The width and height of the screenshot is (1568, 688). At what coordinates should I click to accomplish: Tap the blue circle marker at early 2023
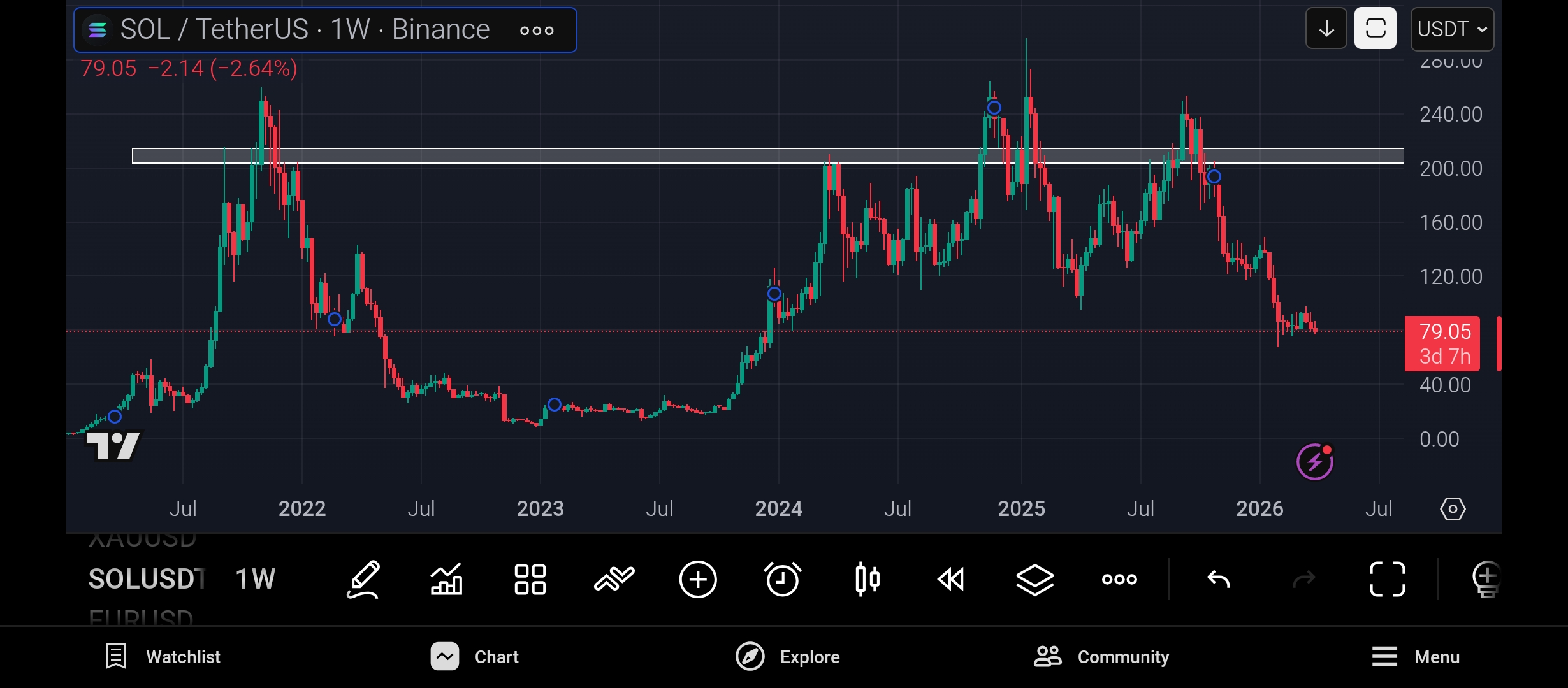coord(555,405)
